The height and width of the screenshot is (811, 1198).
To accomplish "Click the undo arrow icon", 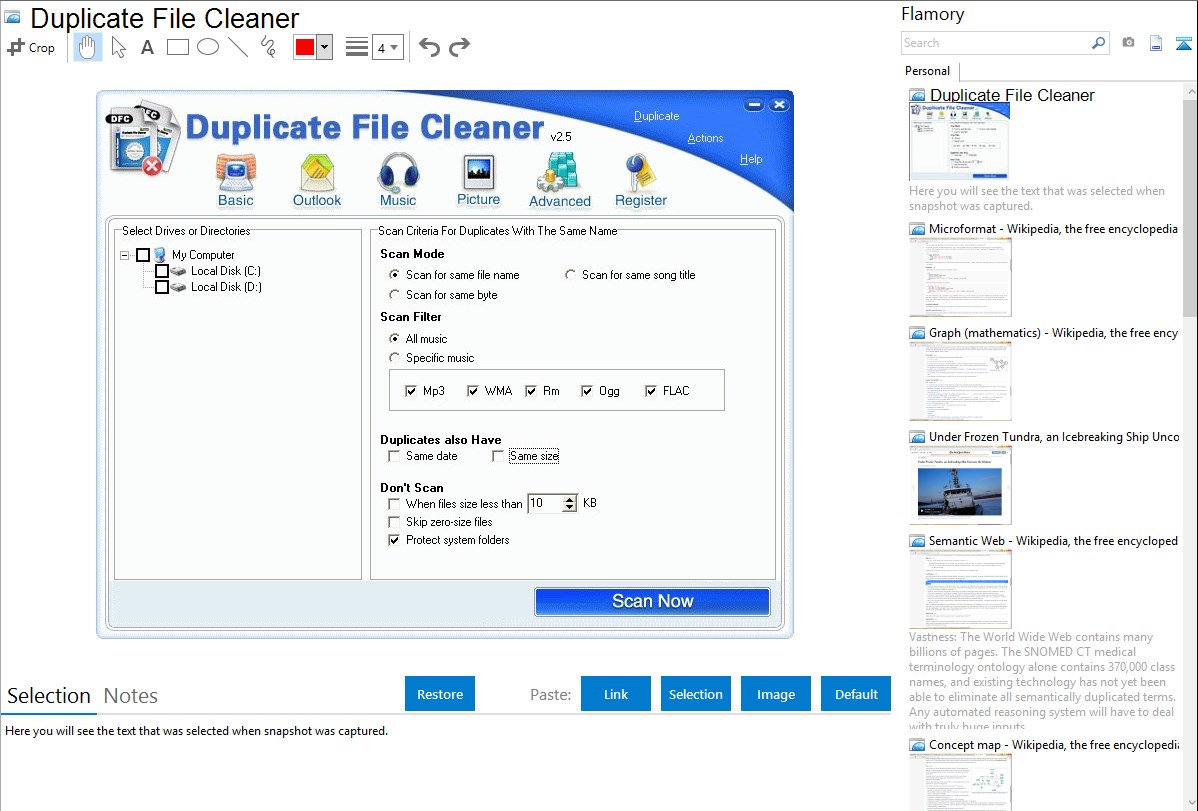I will point(429,47).
